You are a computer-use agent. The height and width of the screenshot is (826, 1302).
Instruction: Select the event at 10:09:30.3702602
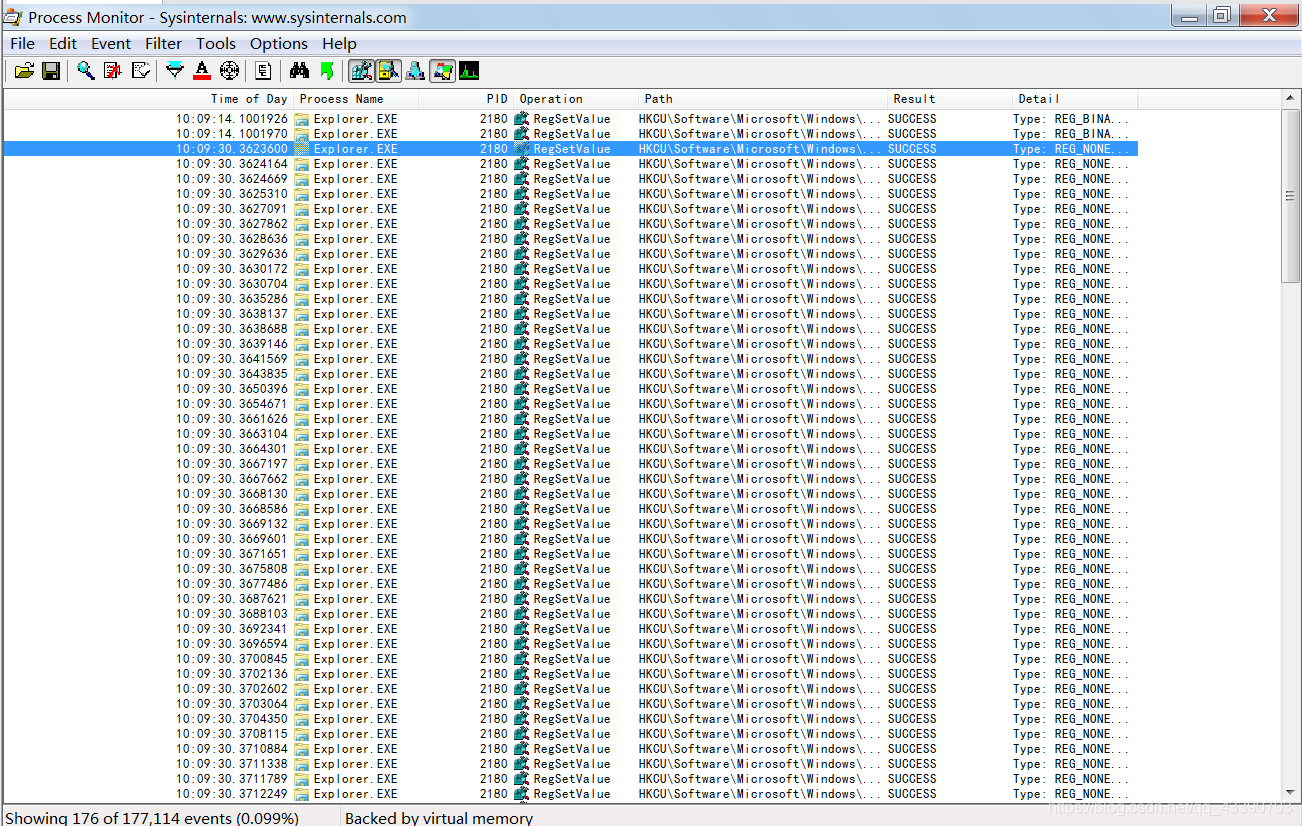(x=570, y=689)
